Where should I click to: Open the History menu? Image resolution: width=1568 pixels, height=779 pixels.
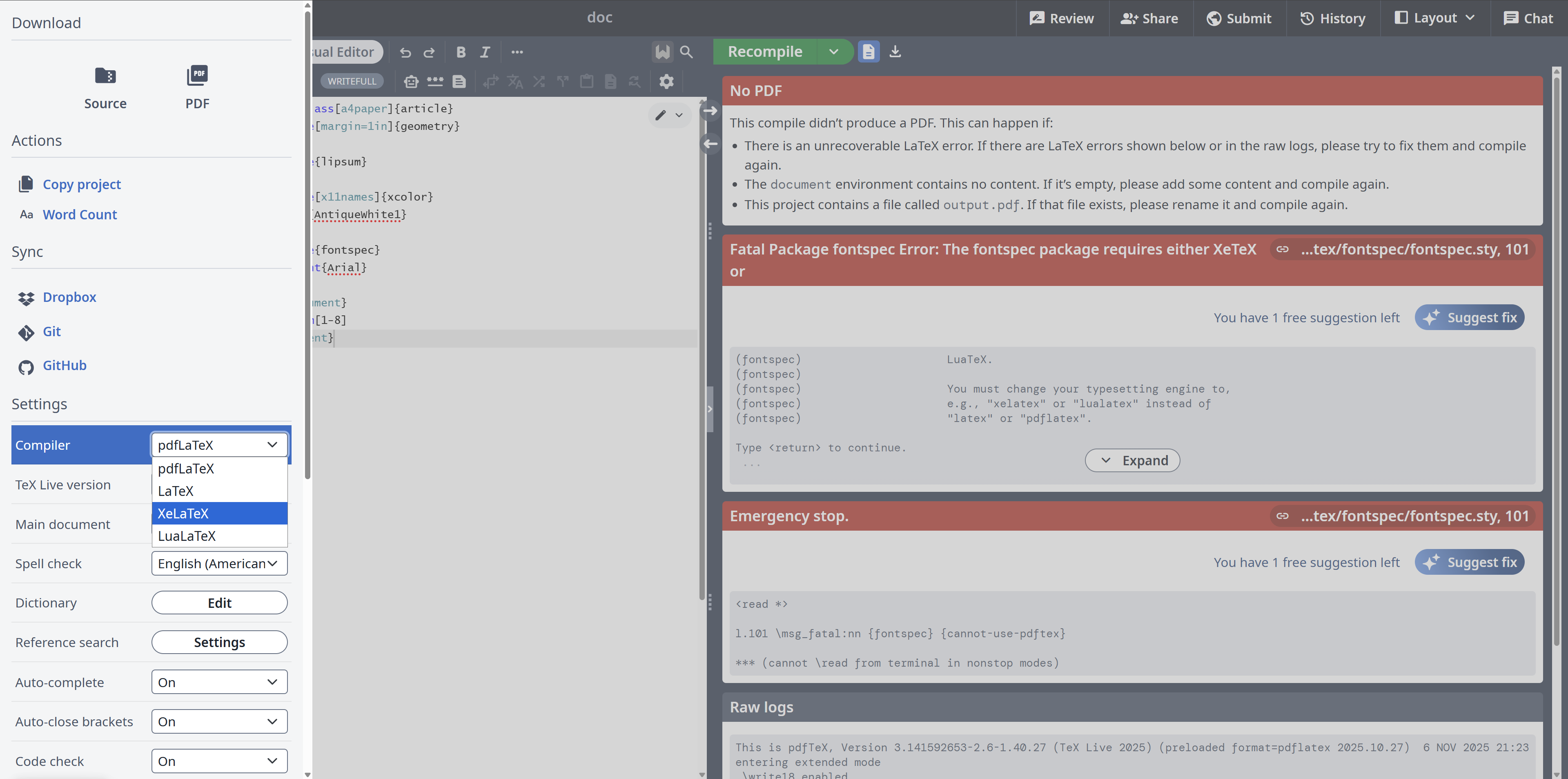click(x=1333, y=18)
